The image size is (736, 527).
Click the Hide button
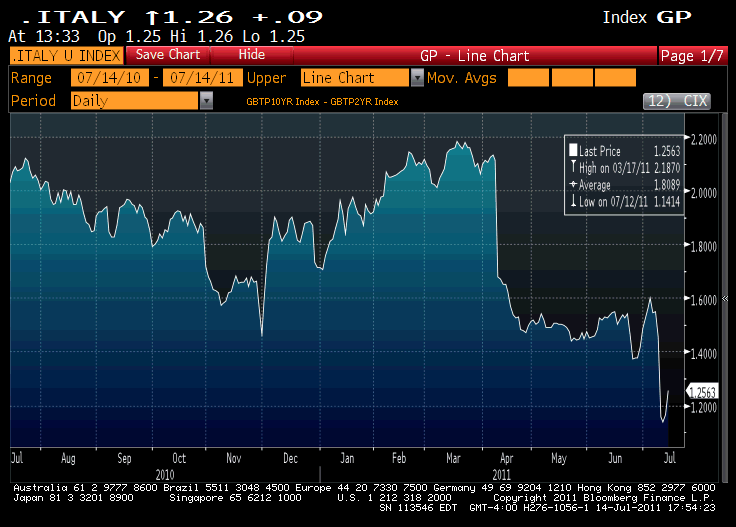[x=252, y=55]
